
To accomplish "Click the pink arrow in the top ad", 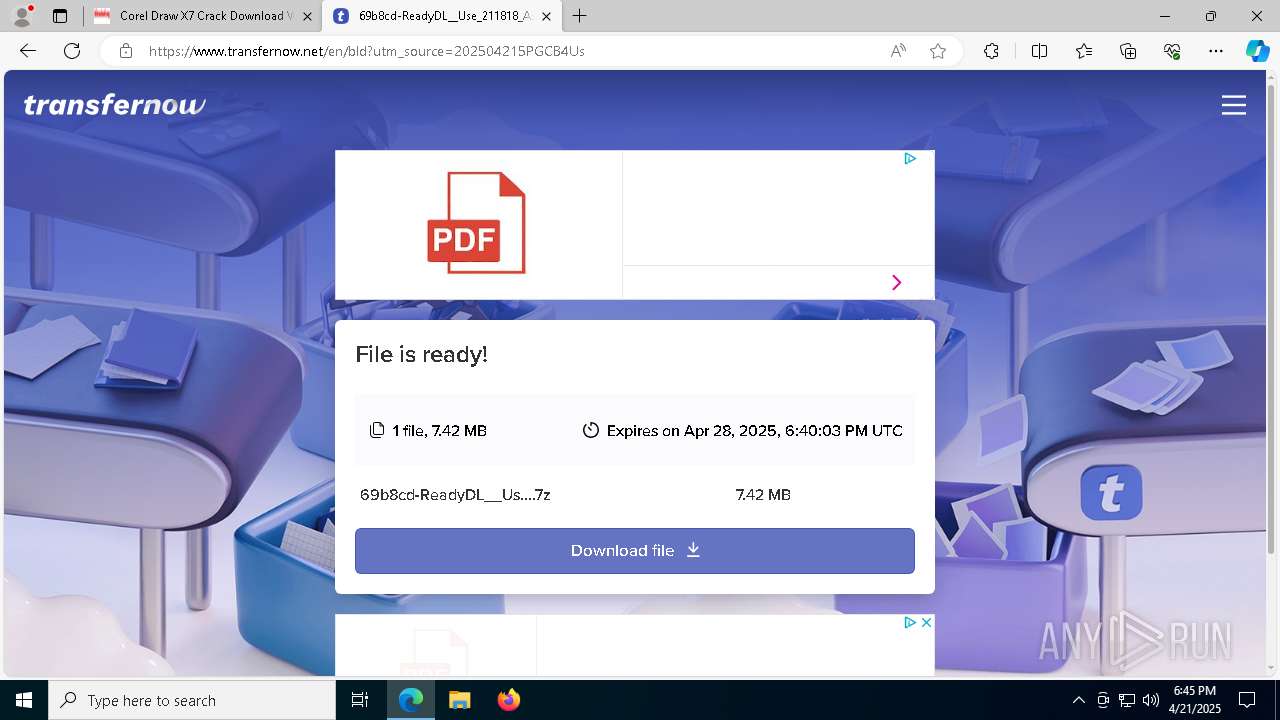I will click(x=896, y=283).
